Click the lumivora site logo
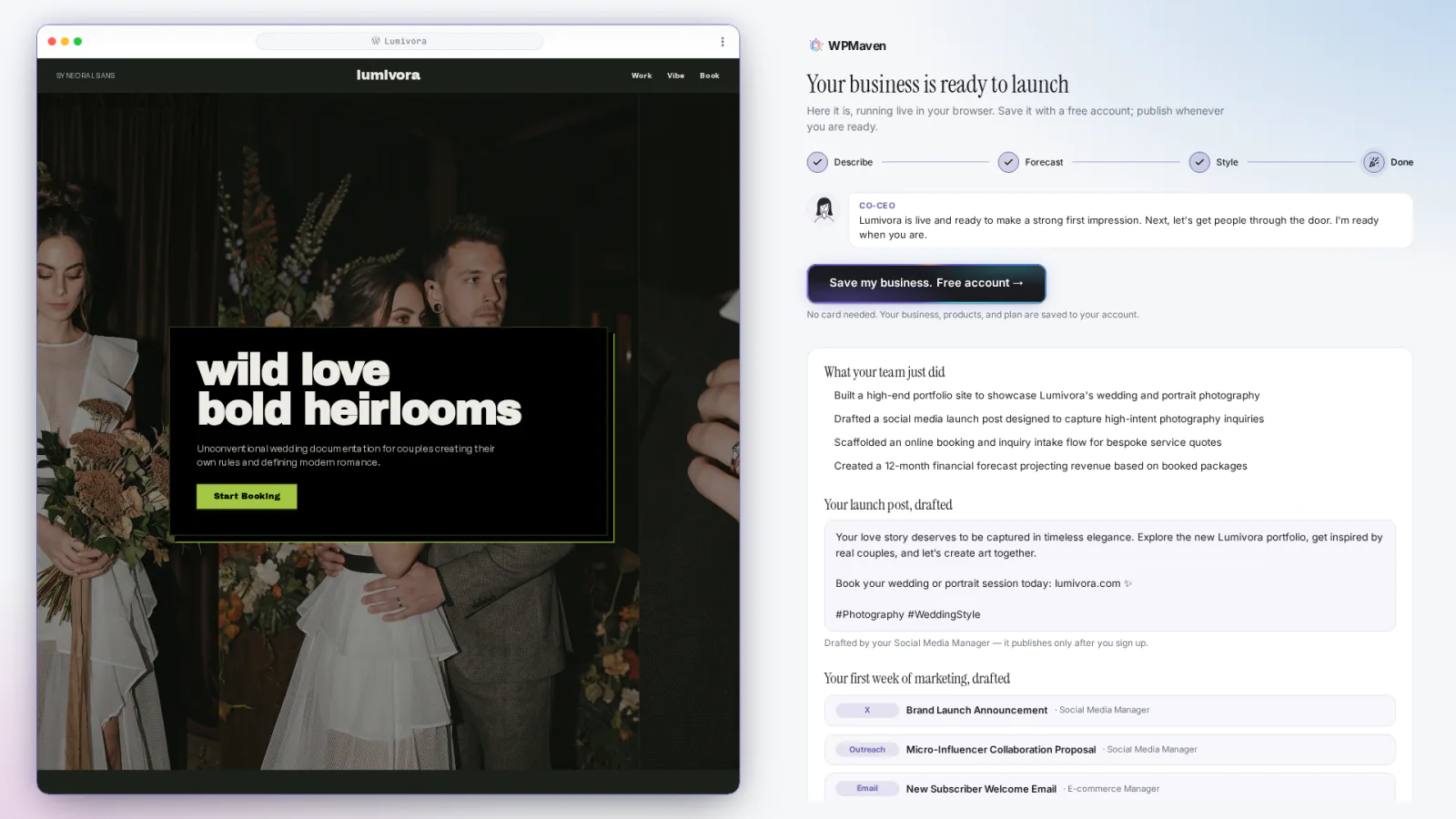 389,75
